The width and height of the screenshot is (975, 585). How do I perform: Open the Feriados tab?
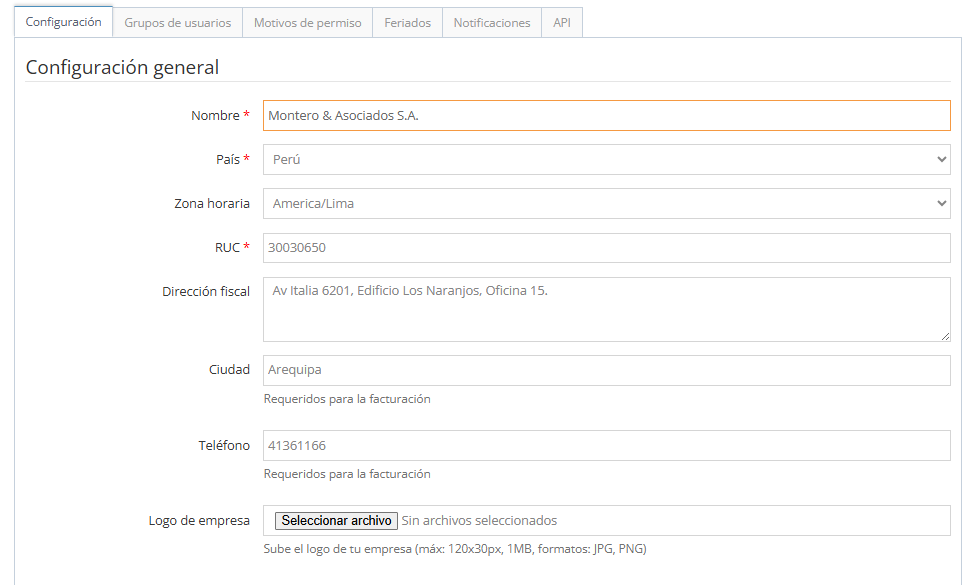pyautogui.click(x=407, y=23)
